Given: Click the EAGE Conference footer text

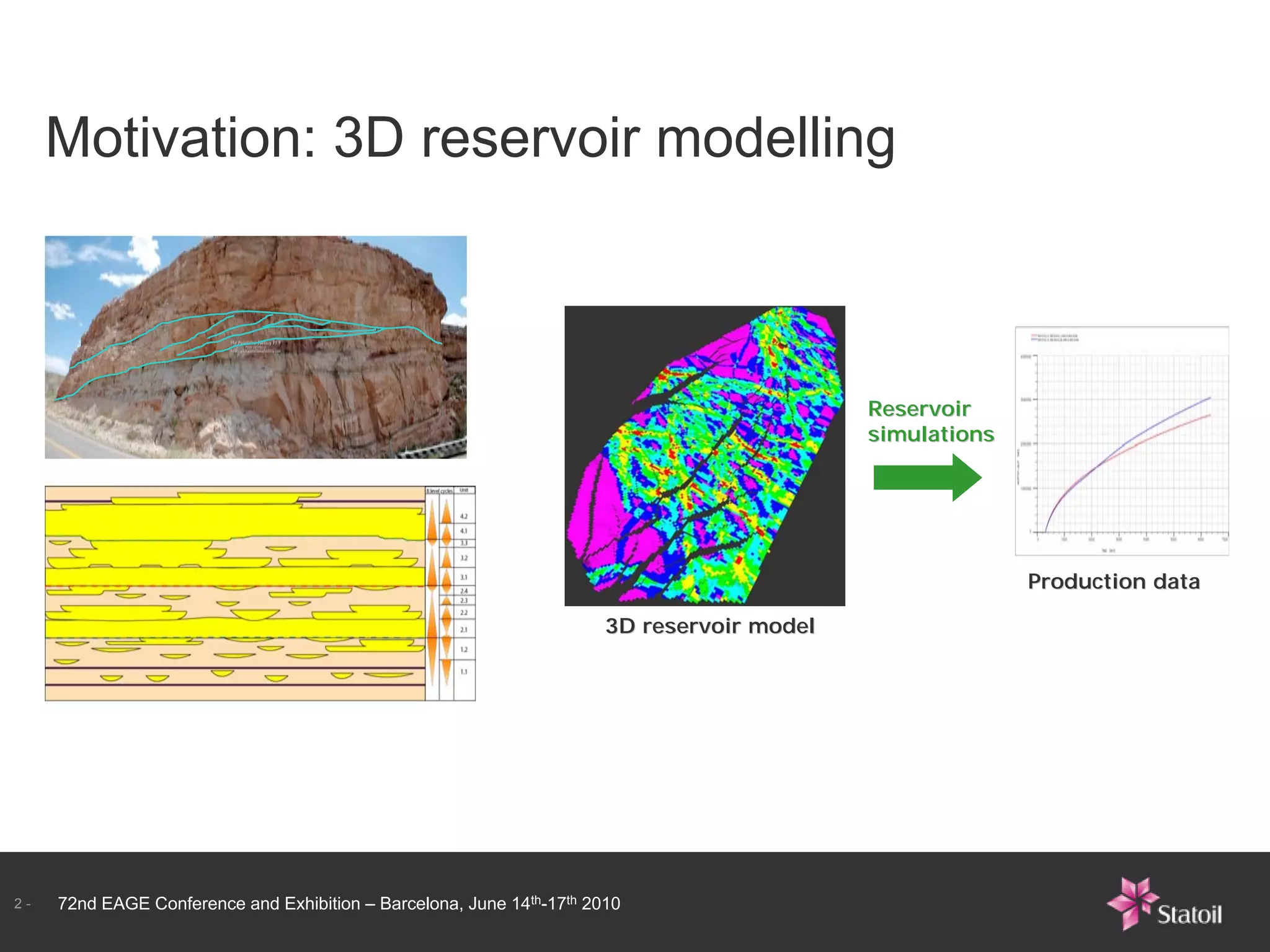Looking at the screenshot, I should click(x=339, y=904).
